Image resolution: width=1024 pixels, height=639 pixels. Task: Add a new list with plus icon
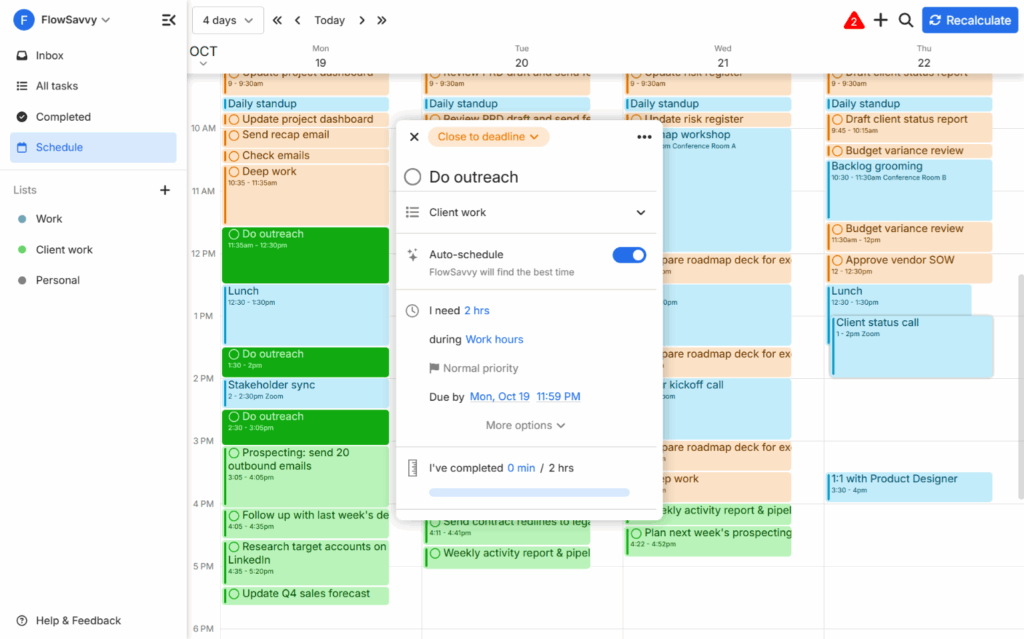pos(165,190)
